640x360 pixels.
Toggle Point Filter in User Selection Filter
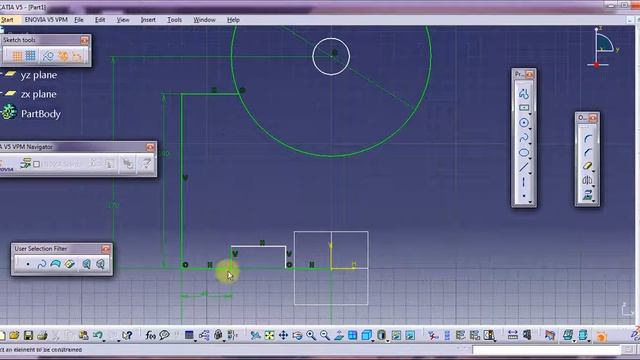click(x=28, y=264)
